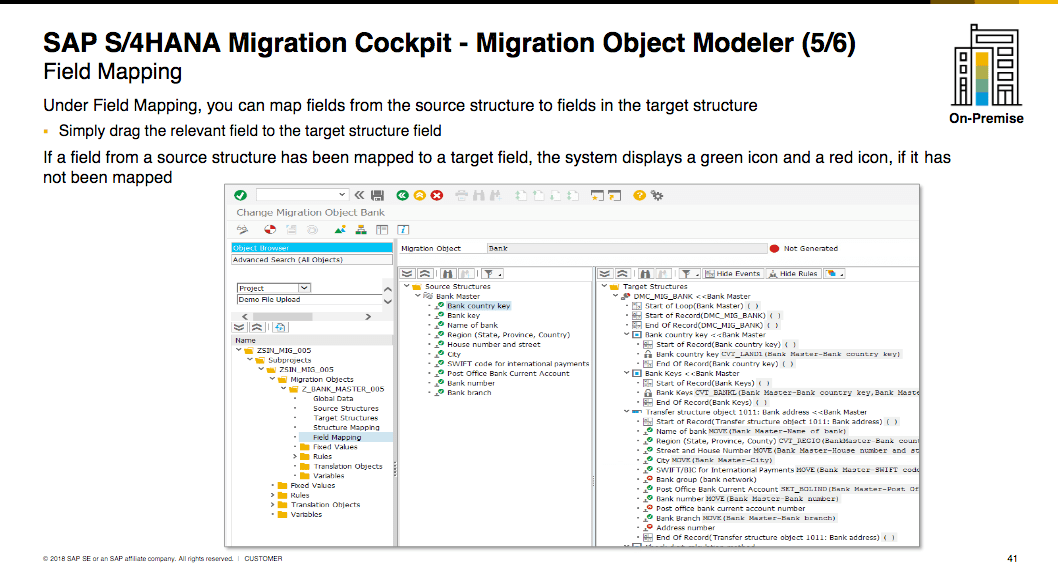Expand all nodes in Source Structures toolbar
Screen dimensions: 1058x578
tap(408, 274)
